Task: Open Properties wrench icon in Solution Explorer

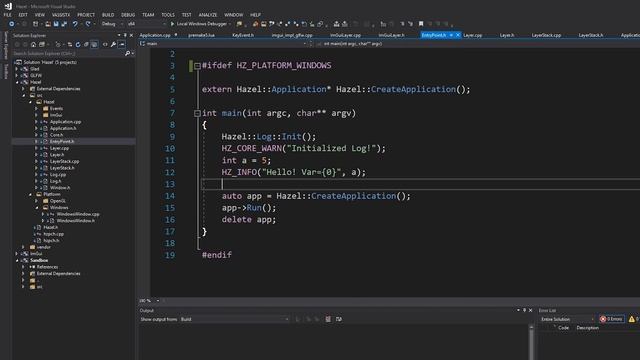Action: tap(113, 44)
